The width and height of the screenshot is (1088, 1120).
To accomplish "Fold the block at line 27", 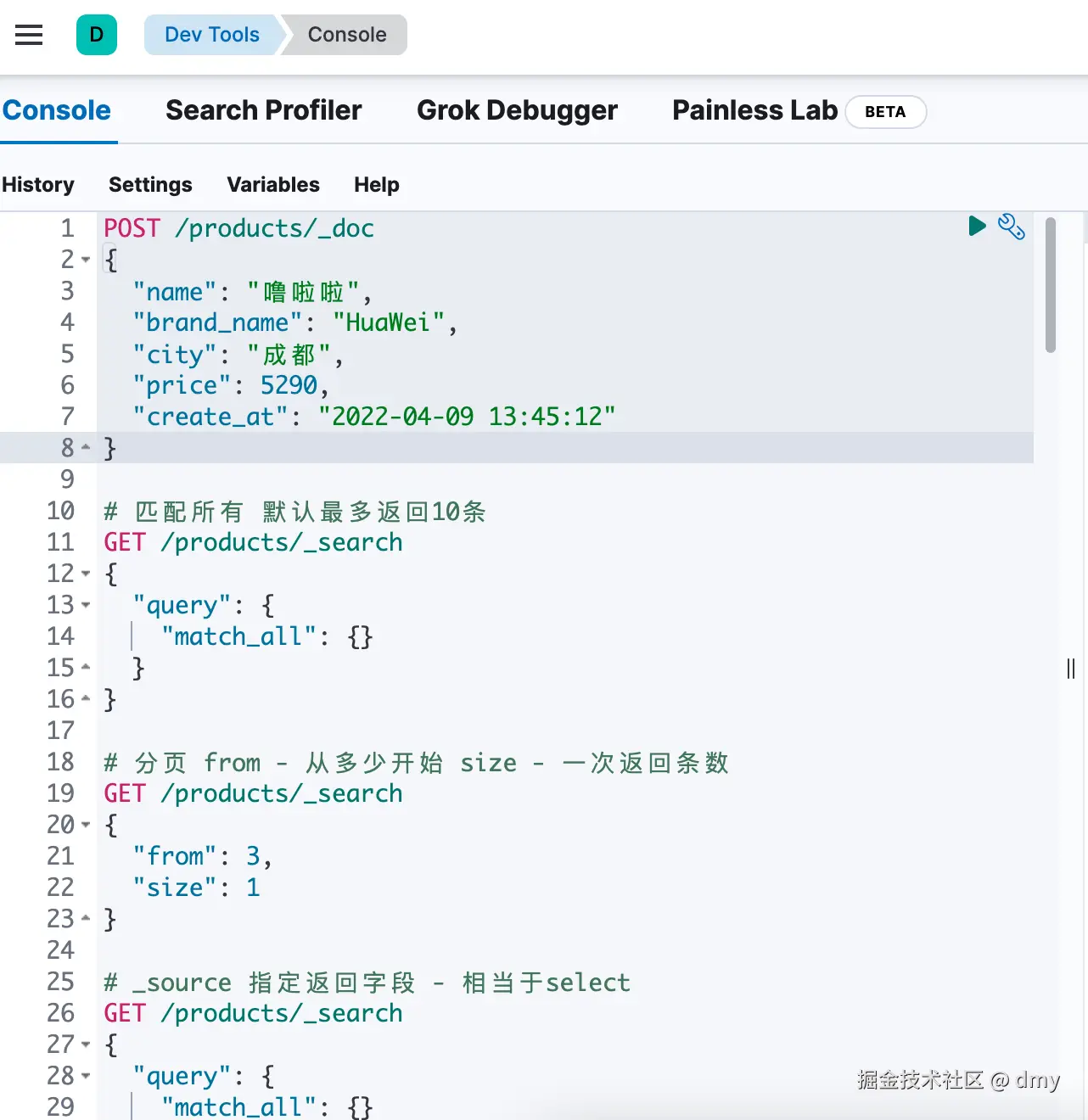I will [x=86, y=1044].
